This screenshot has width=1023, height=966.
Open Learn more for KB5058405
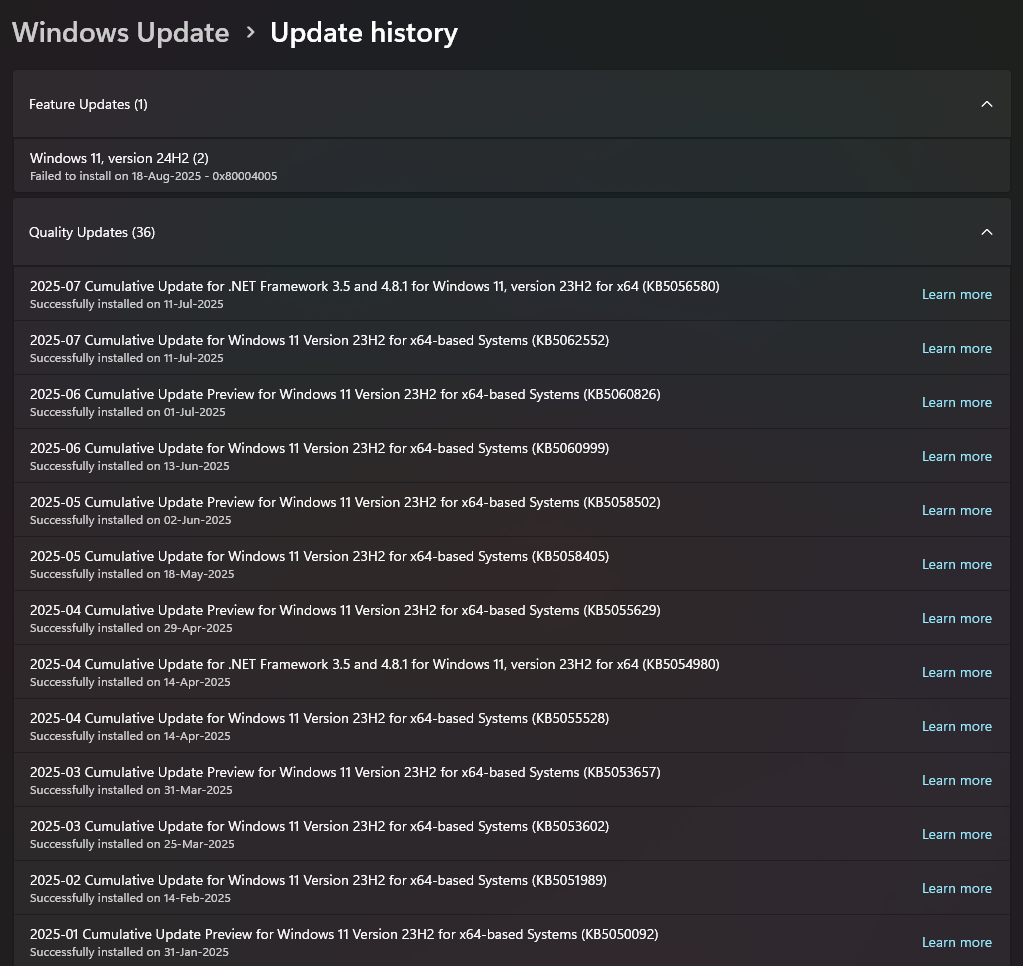pyautogui.click(x=956, y=564)
